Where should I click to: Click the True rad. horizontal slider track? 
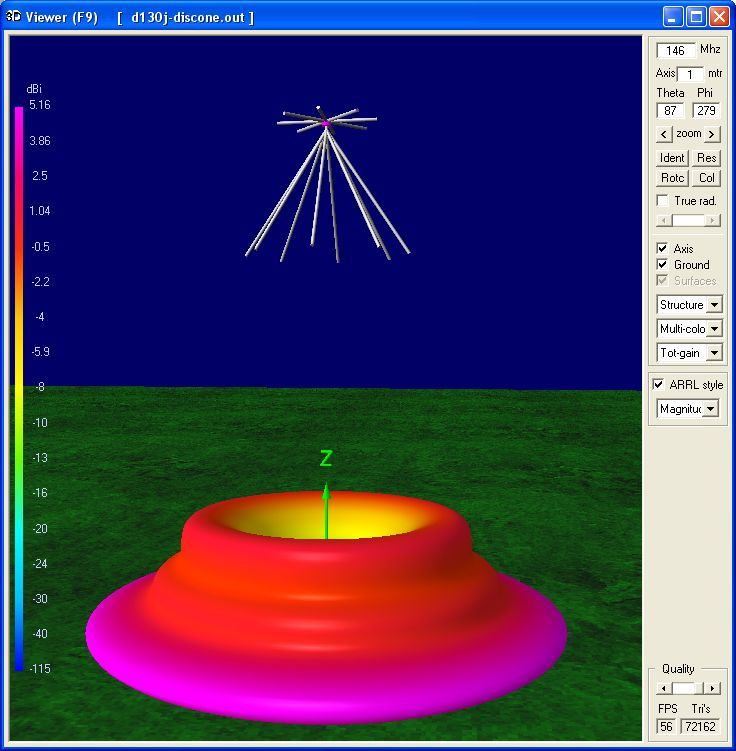point(688,220)
